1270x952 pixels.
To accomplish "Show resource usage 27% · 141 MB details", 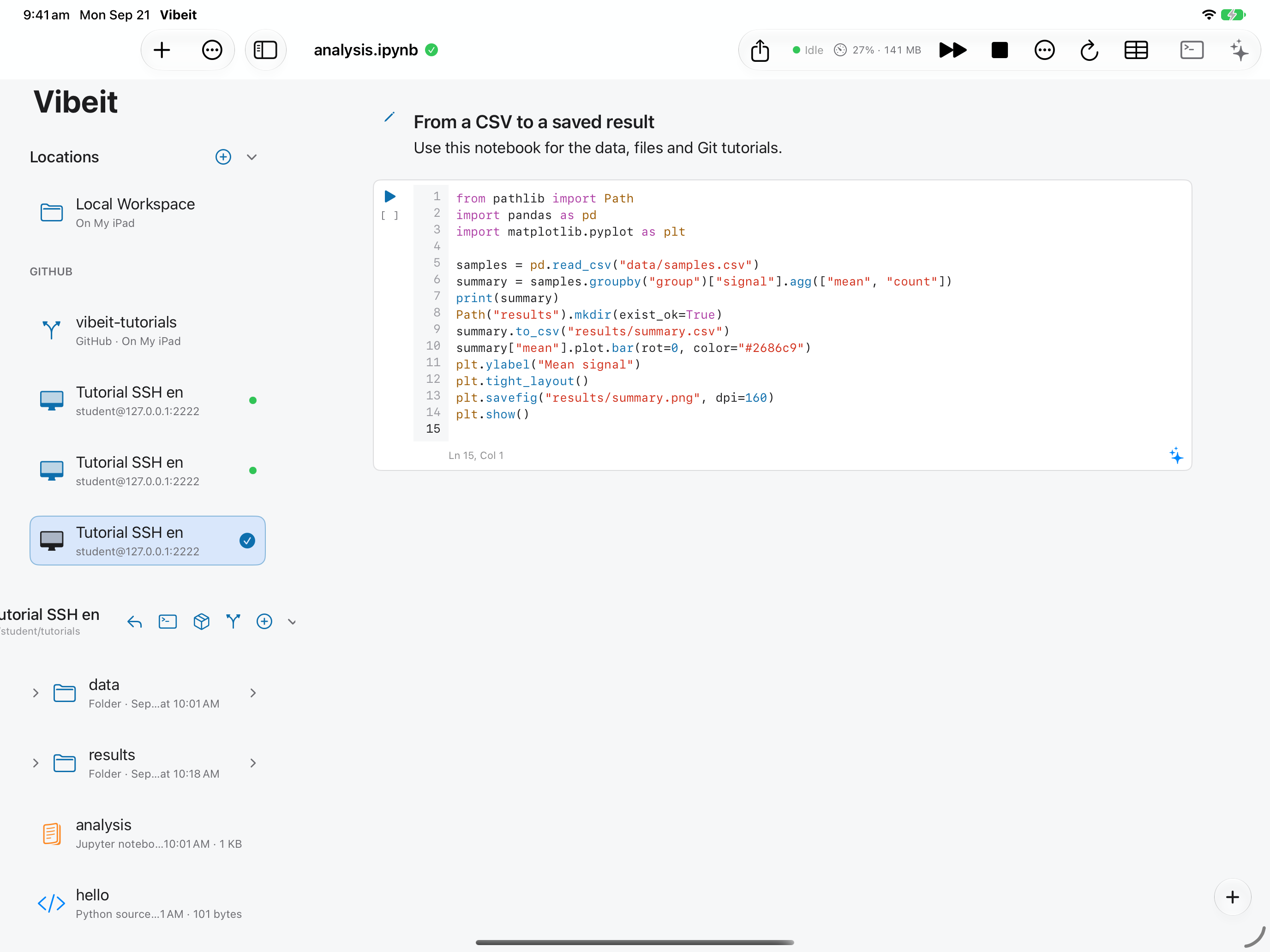I will click(x=877, y=50).
